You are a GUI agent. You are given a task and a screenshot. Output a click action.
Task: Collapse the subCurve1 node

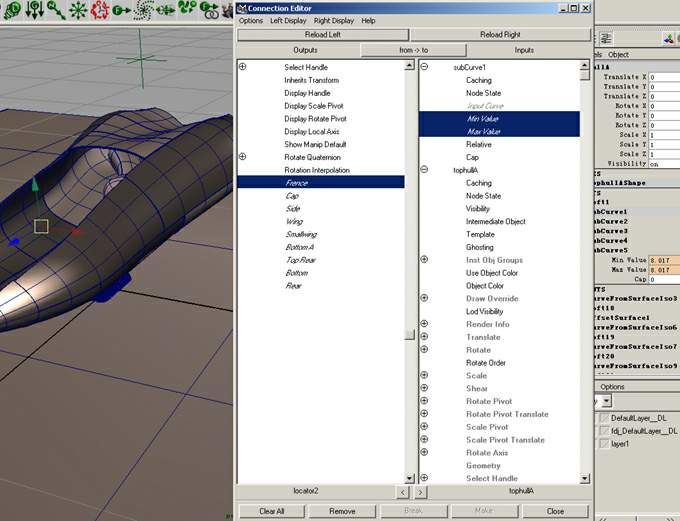tap(424, 66)
